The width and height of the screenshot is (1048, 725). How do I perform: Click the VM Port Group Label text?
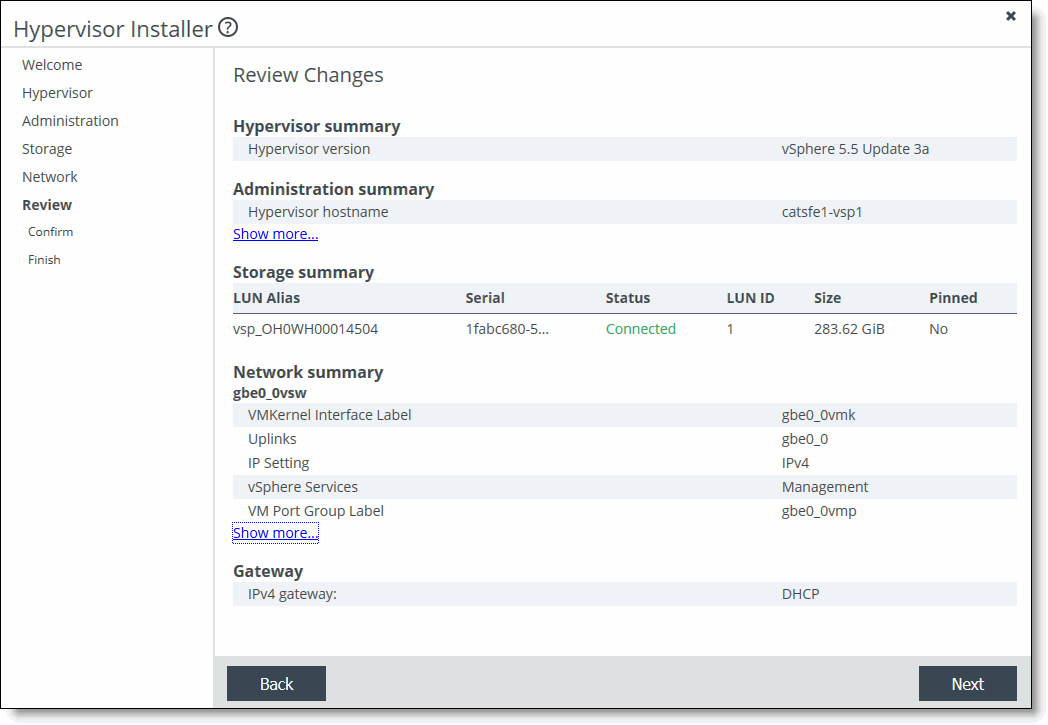click(316, 511)
